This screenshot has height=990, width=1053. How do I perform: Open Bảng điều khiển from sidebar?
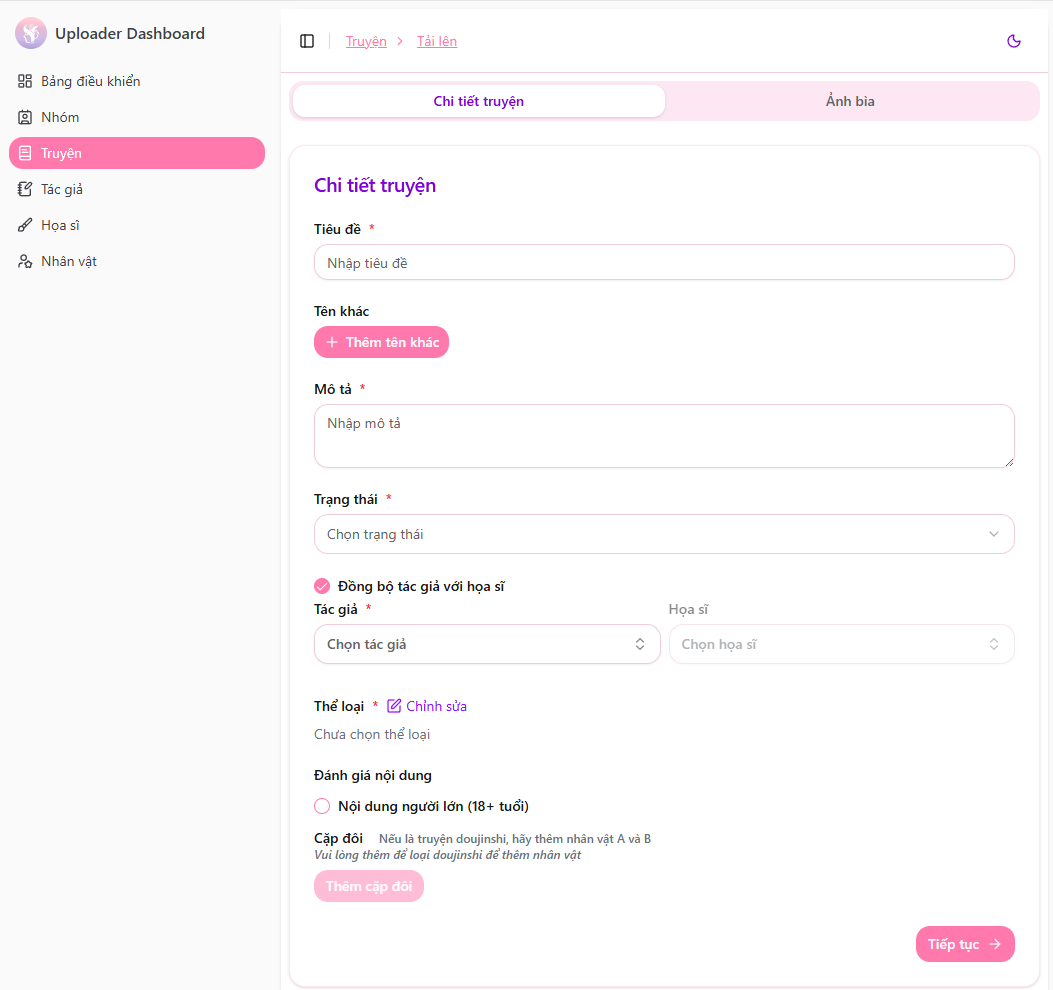tap(88, 81)
